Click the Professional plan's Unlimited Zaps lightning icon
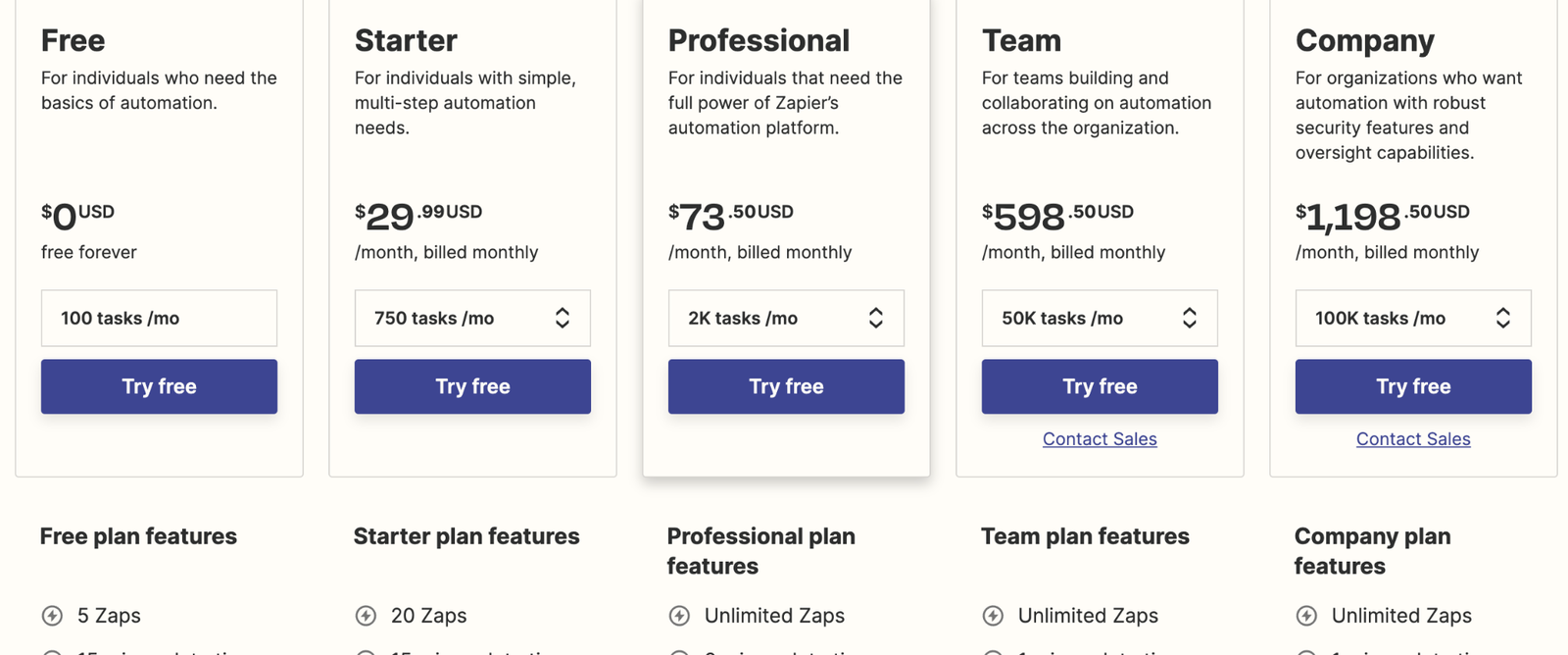 679,616
